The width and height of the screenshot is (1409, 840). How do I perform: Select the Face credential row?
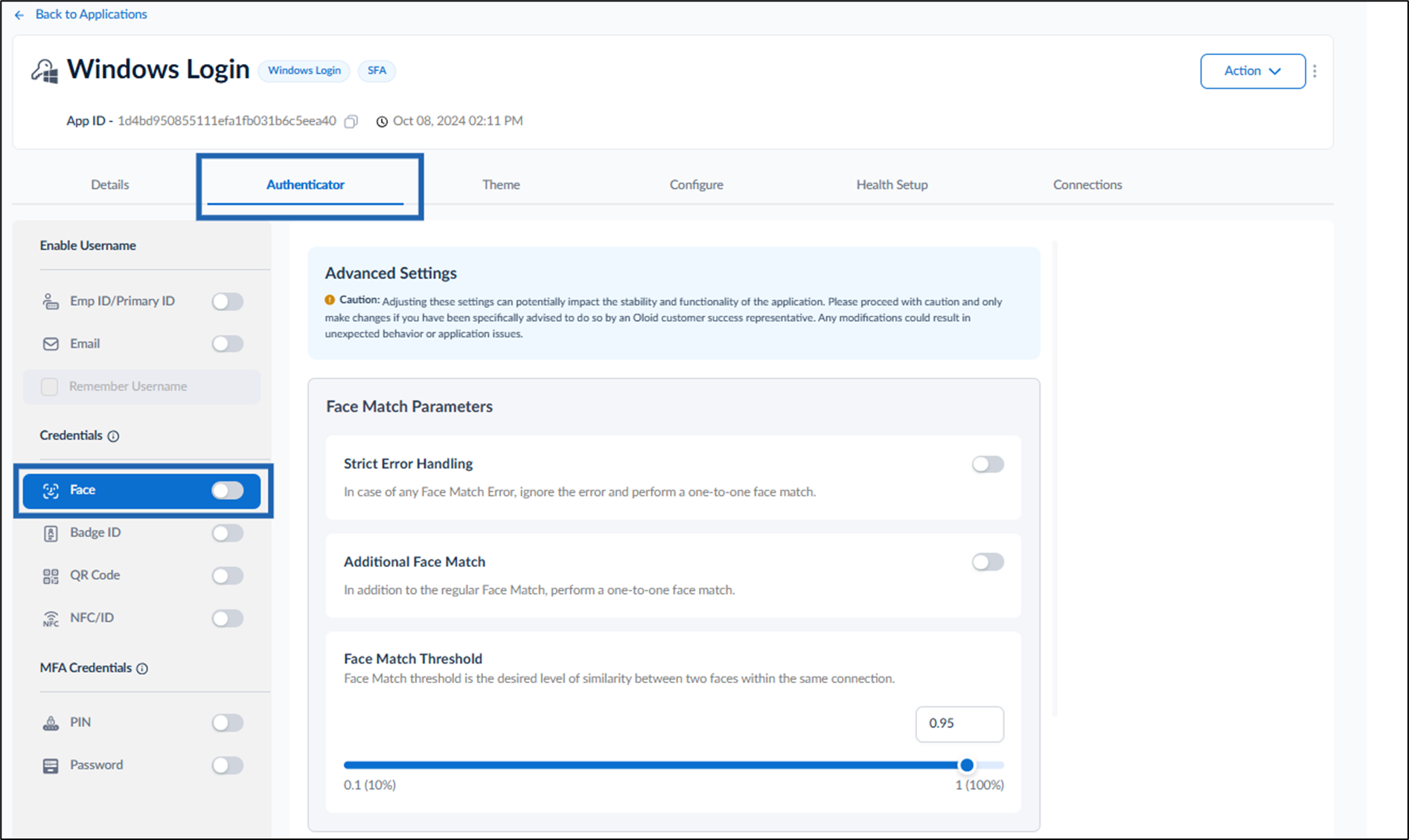coord(142,490)
